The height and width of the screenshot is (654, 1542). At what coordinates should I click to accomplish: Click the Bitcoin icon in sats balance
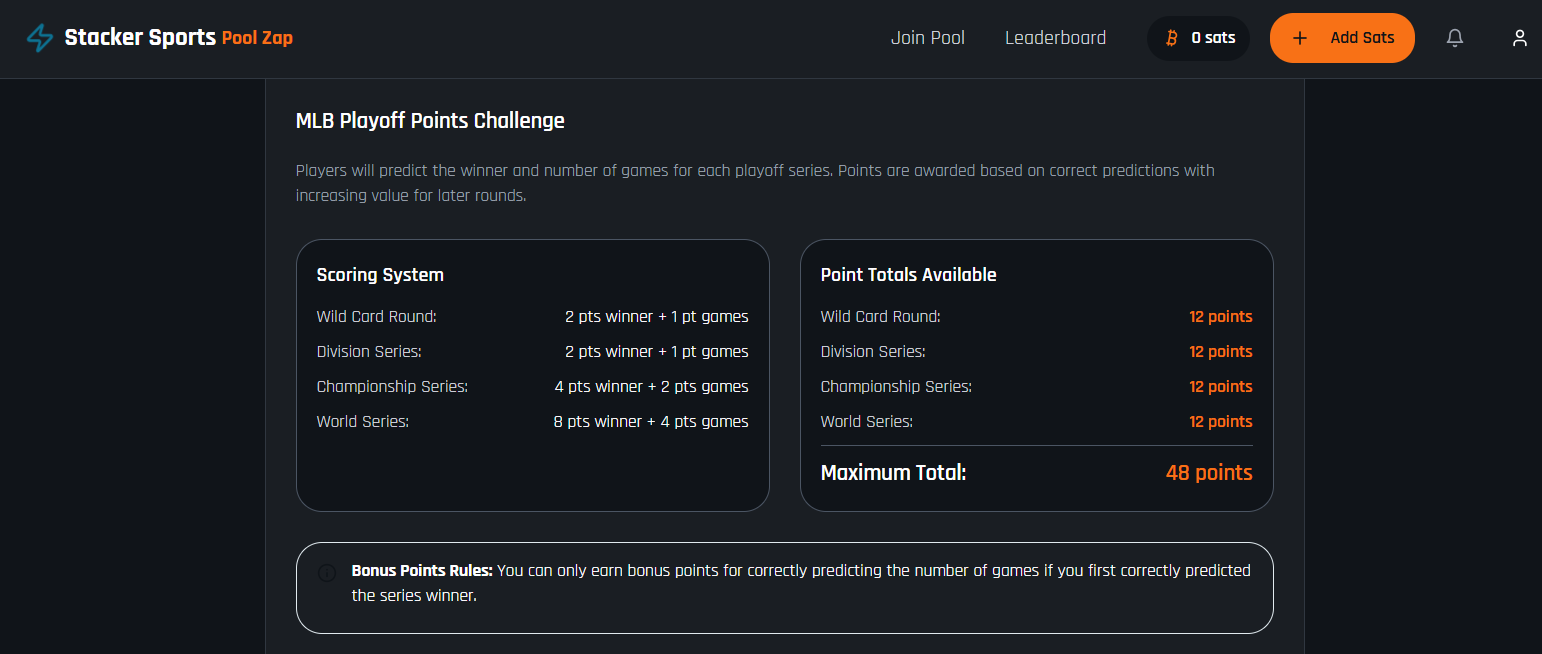click(1172, 38)
